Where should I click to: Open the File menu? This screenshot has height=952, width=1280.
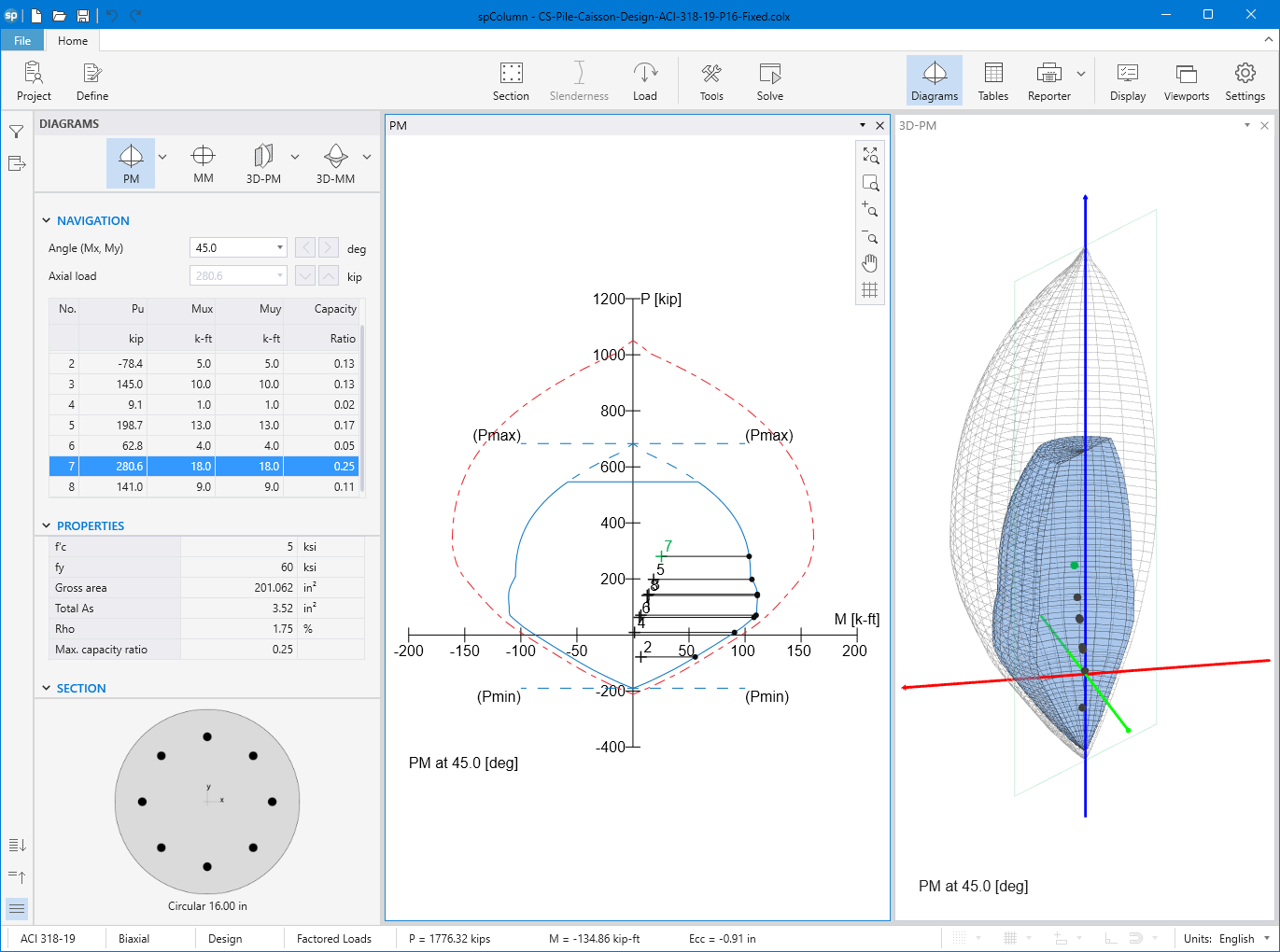pyautogui.click(x=21, y=40)
